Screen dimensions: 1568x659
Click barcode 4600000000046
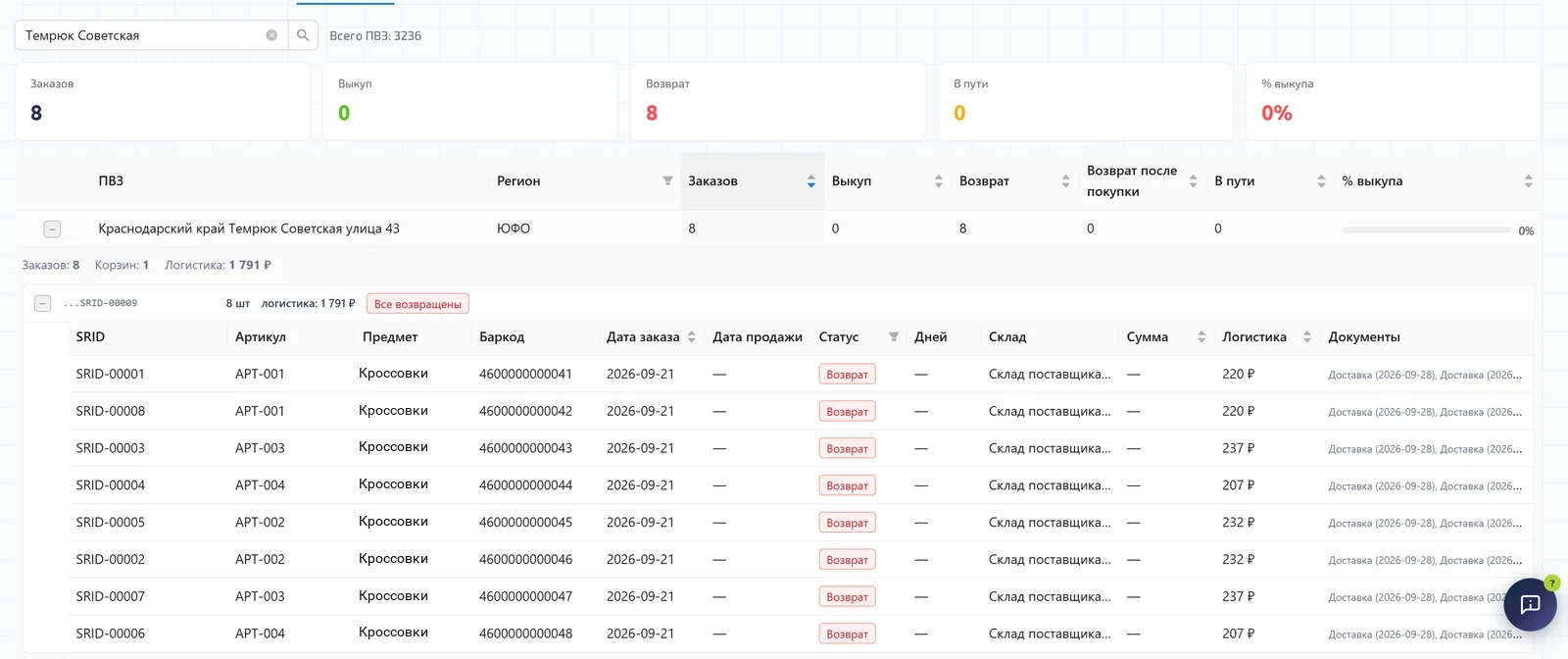pos(525,560)
